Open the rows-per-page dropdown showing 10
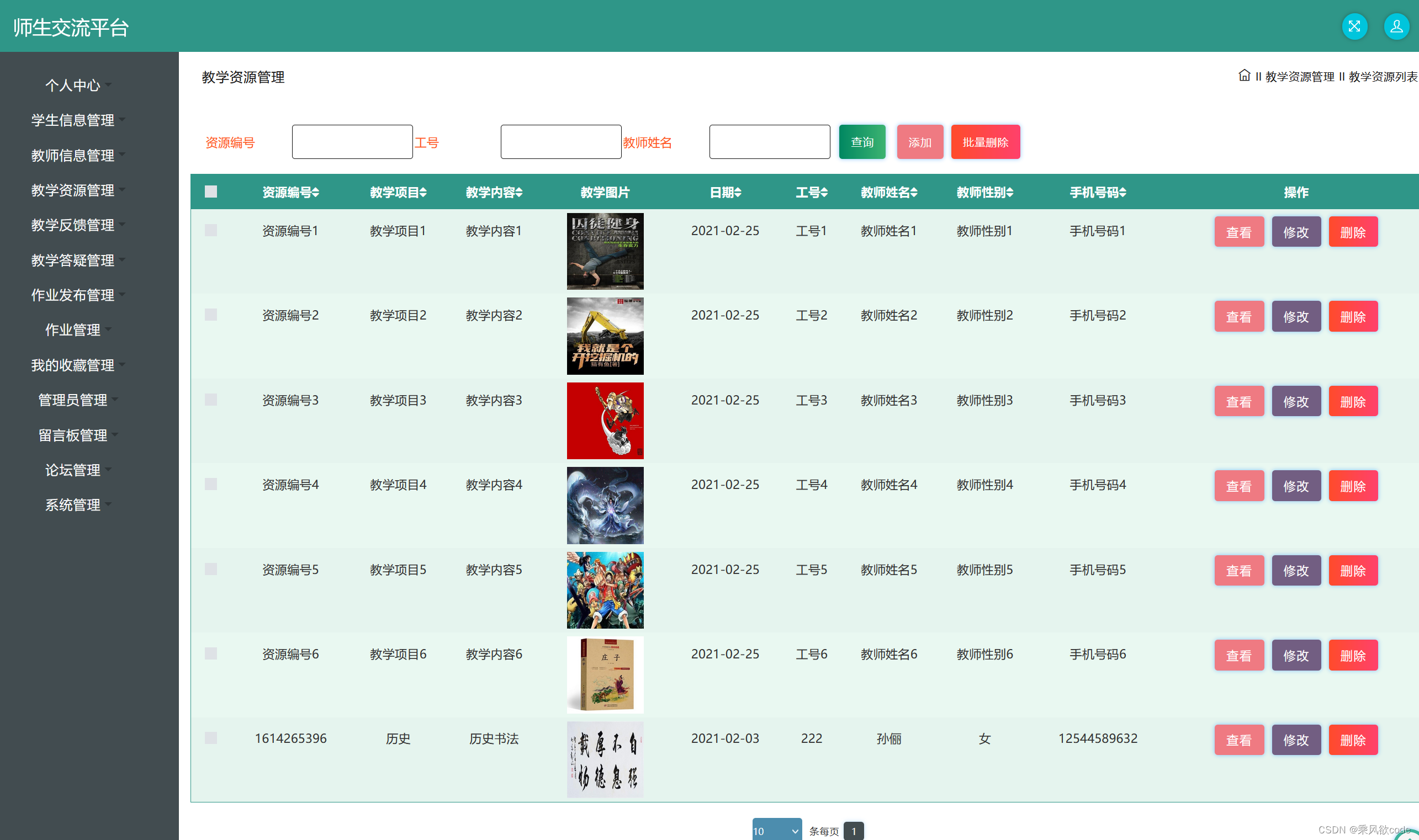 [776, 831]
